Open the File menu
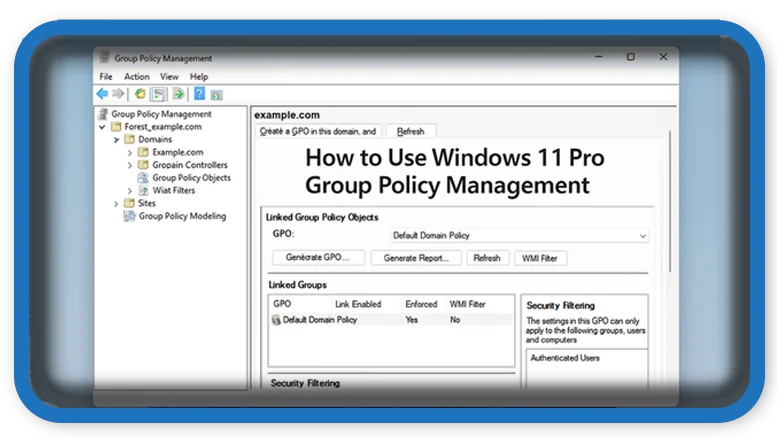 tap(106, 76)
